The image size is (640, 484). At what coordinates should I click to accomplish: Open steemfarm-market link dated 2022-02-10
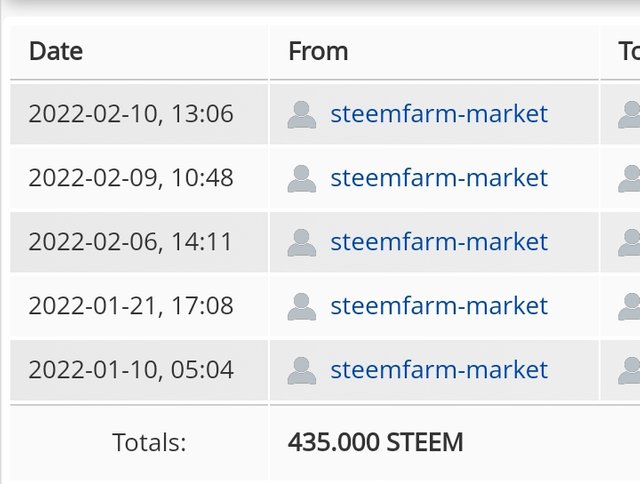(439, 114)
